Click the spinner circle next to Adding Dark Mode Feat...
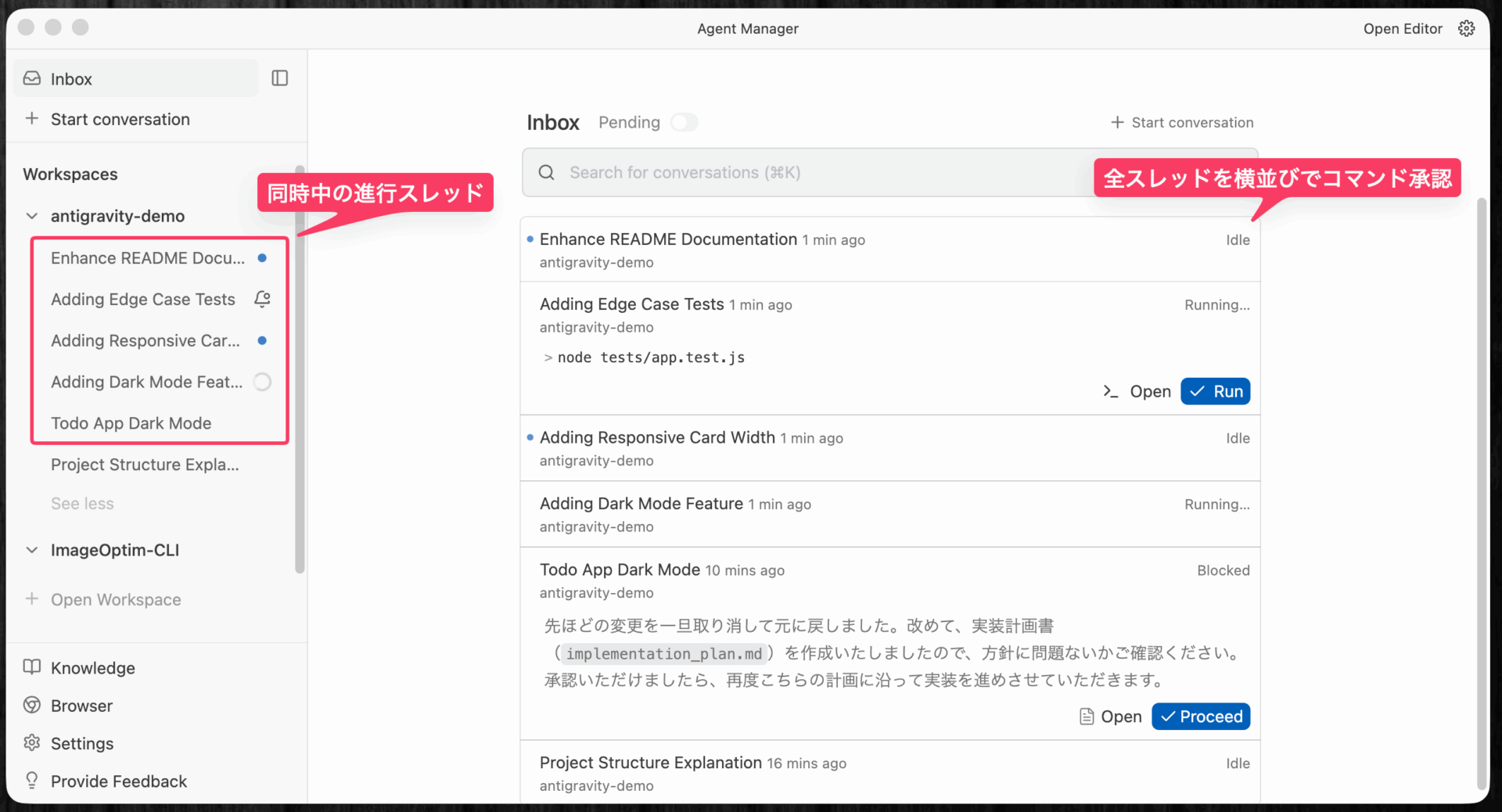This screenshot has width=1502, height=812. pos(263,382)
